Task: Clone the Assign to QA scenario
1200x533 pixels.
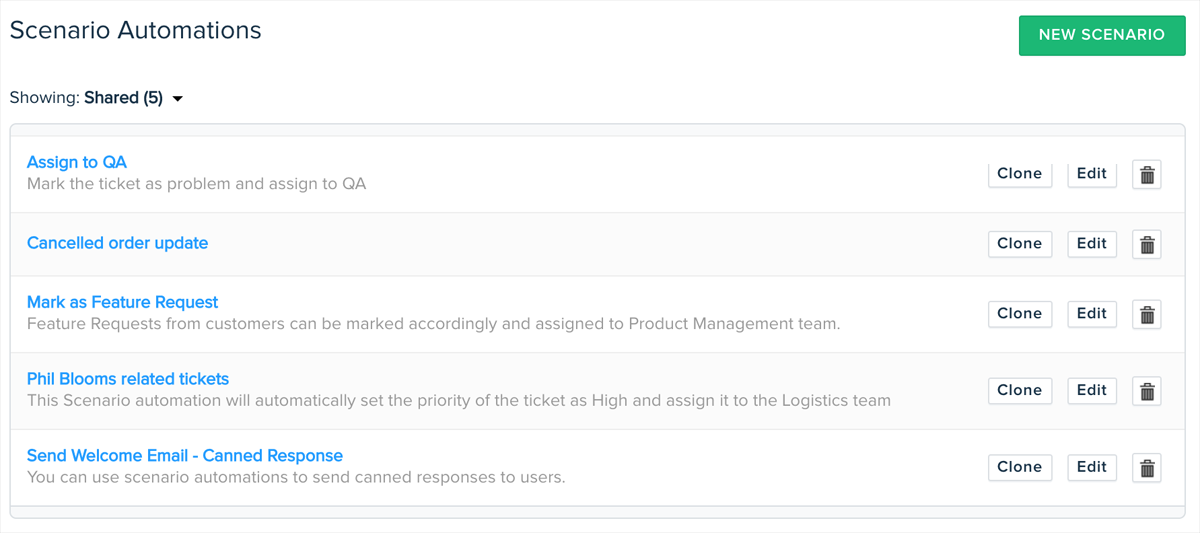Action: tap(1019, 174)
